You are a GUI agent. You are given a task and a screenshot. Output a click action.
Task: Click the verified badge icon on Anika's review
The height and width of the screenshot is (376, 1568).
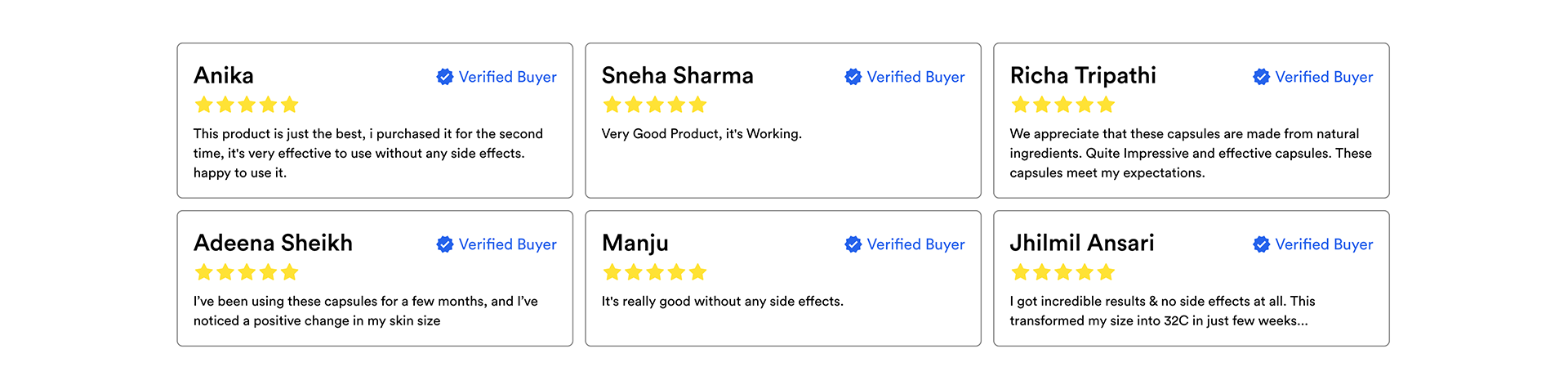pyautogui.click(x=445, y=77)
